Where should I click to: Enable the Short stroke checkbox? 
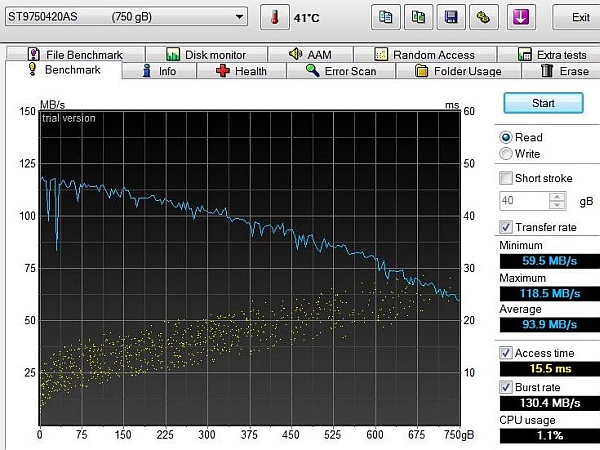(x=506, y=178)
